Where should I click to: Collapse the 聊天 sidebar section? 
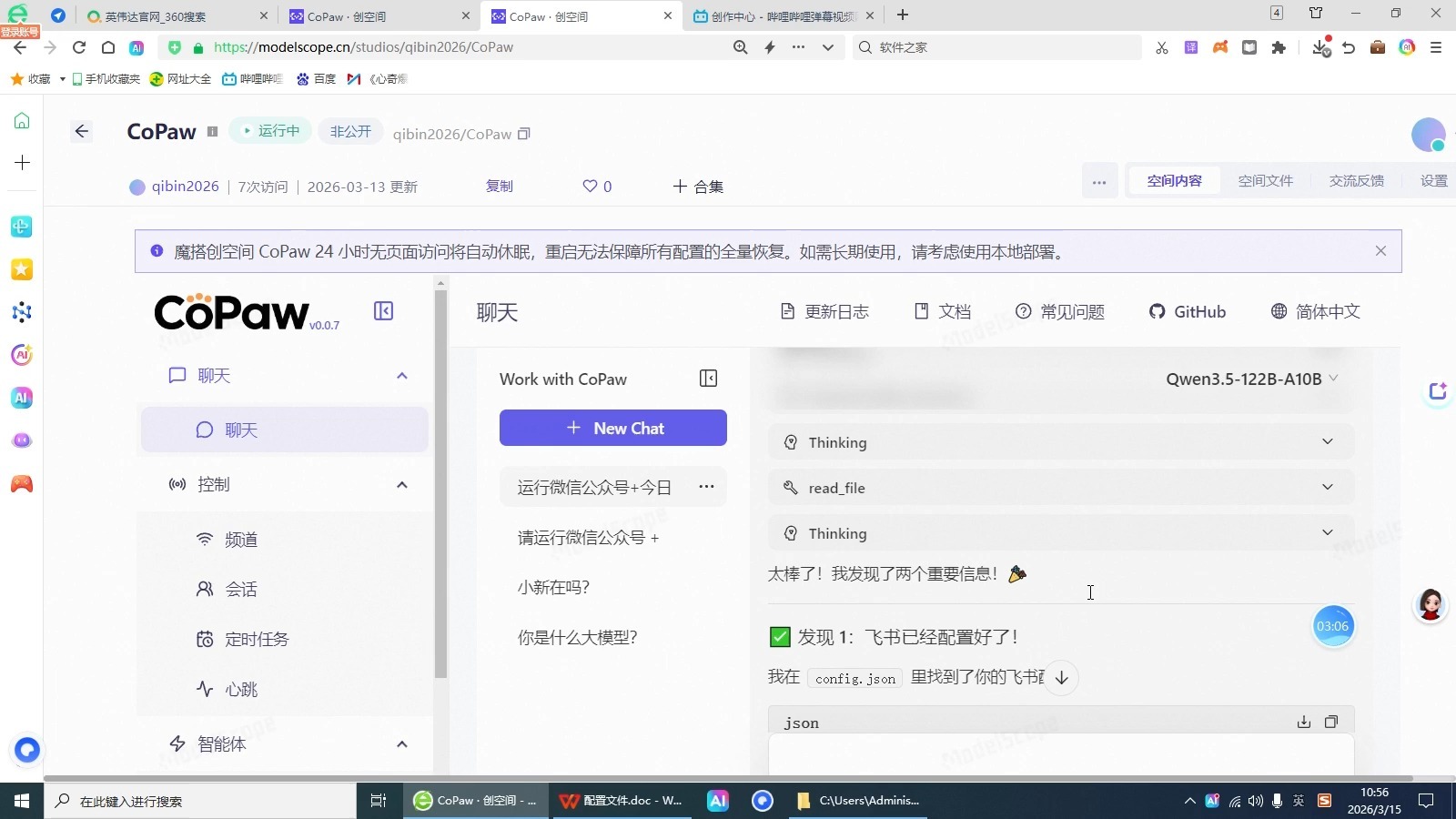click(402, 376)
